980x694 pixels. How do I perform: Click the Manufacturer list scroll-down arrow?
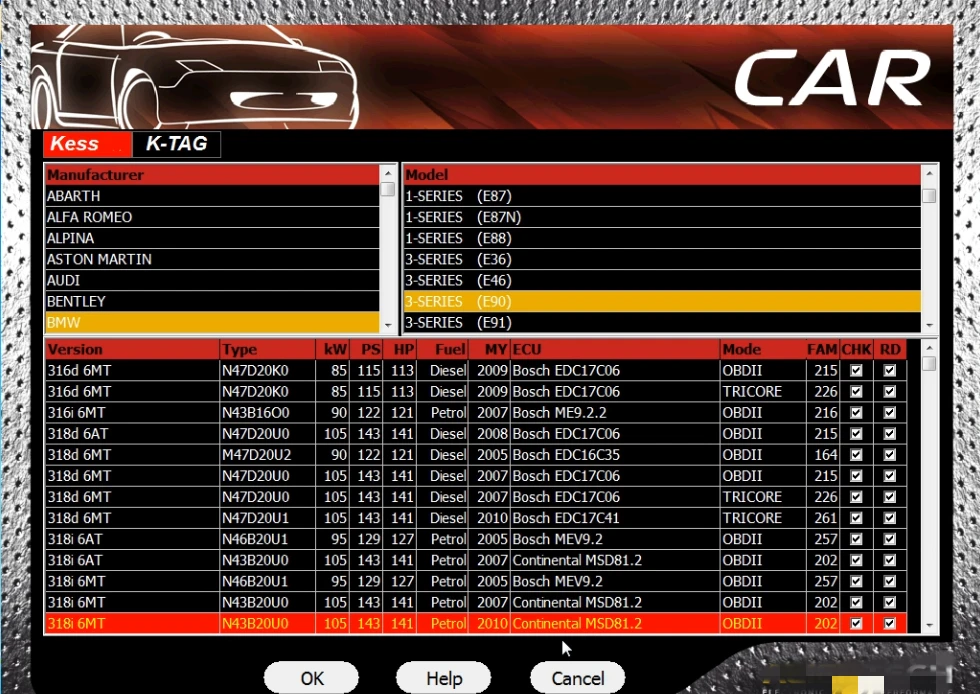point(388,325)
